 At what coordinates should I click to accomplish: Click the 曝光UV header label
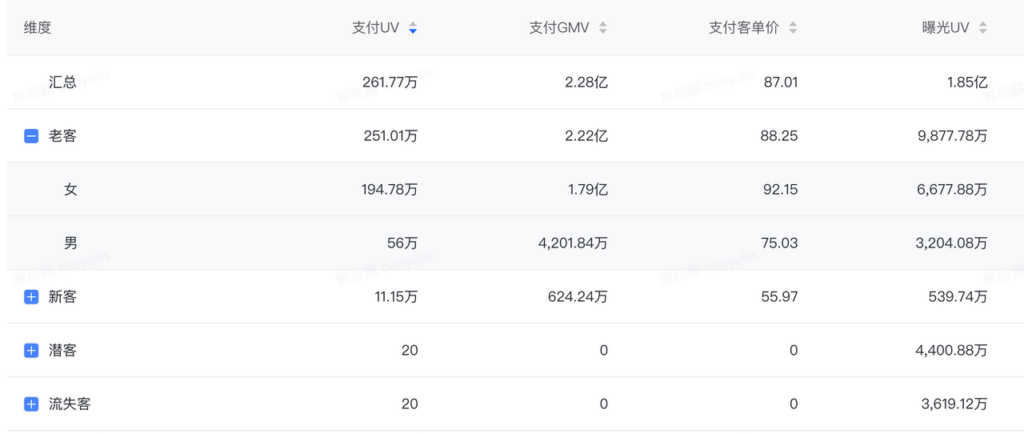click(x=948, y=28)
